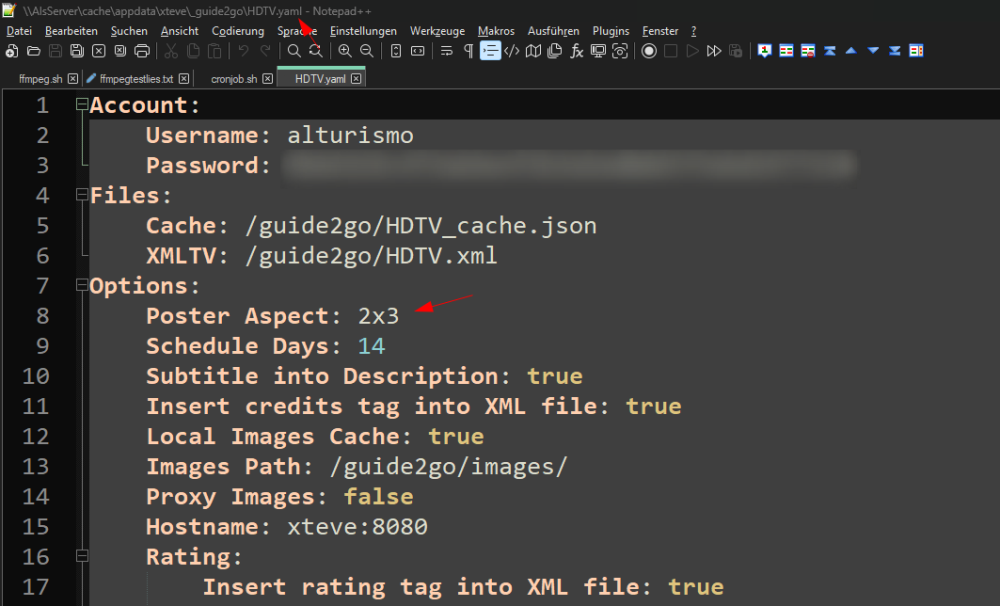The width and height of the screenshot is (1000, 606).
Task: Toggle synchronized horizontal scrolling icon
Action: [418, 51]
